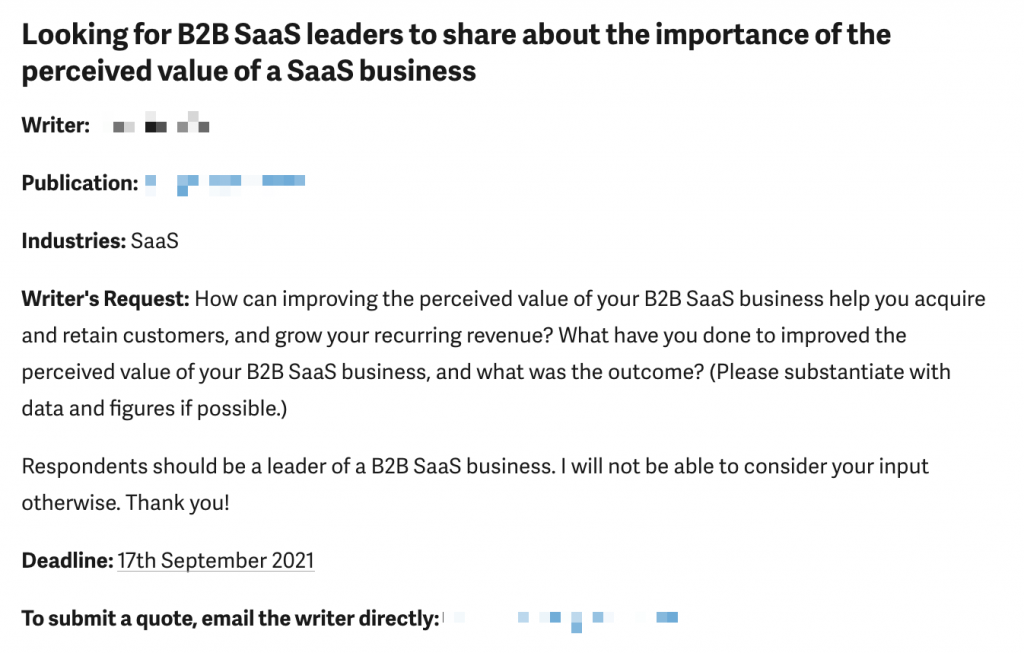
Task: Click the 'SaaS' industry value
Action: (x=154, y=241)
